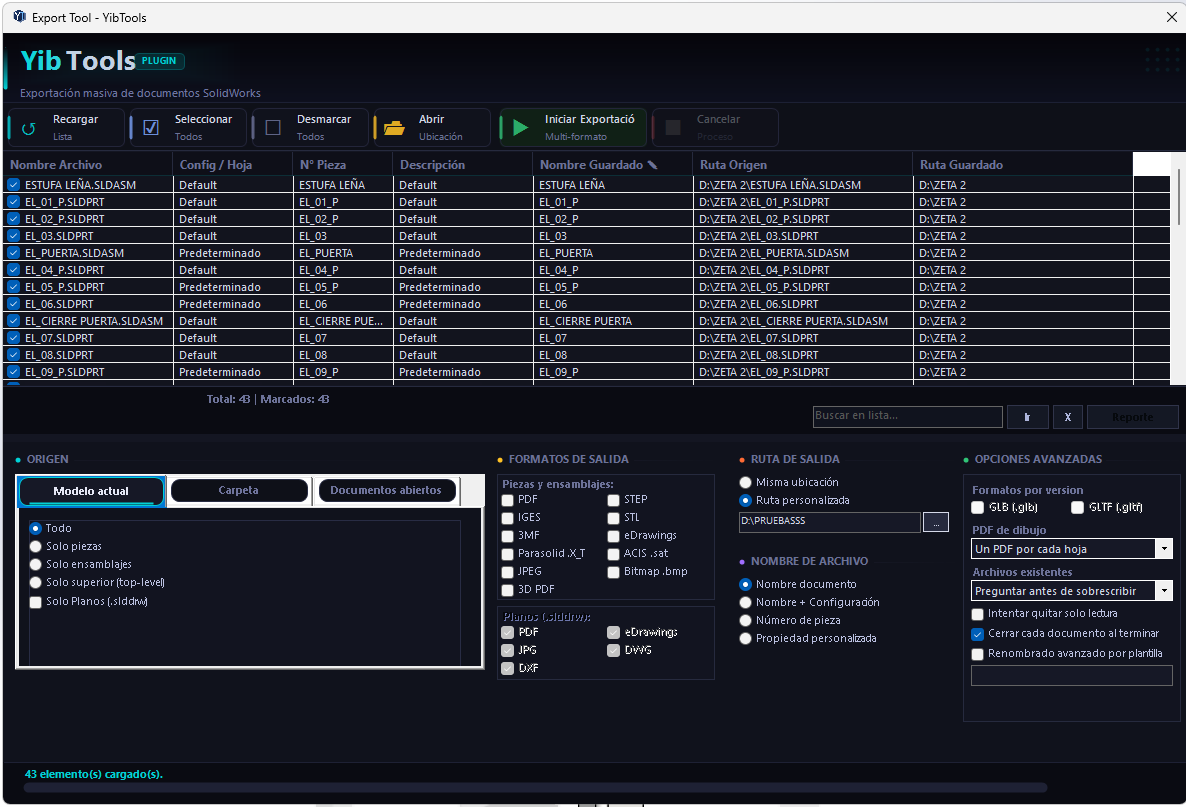Close the Export Tool window
Screen dimensions: 1186x807
pos(1172,17)
